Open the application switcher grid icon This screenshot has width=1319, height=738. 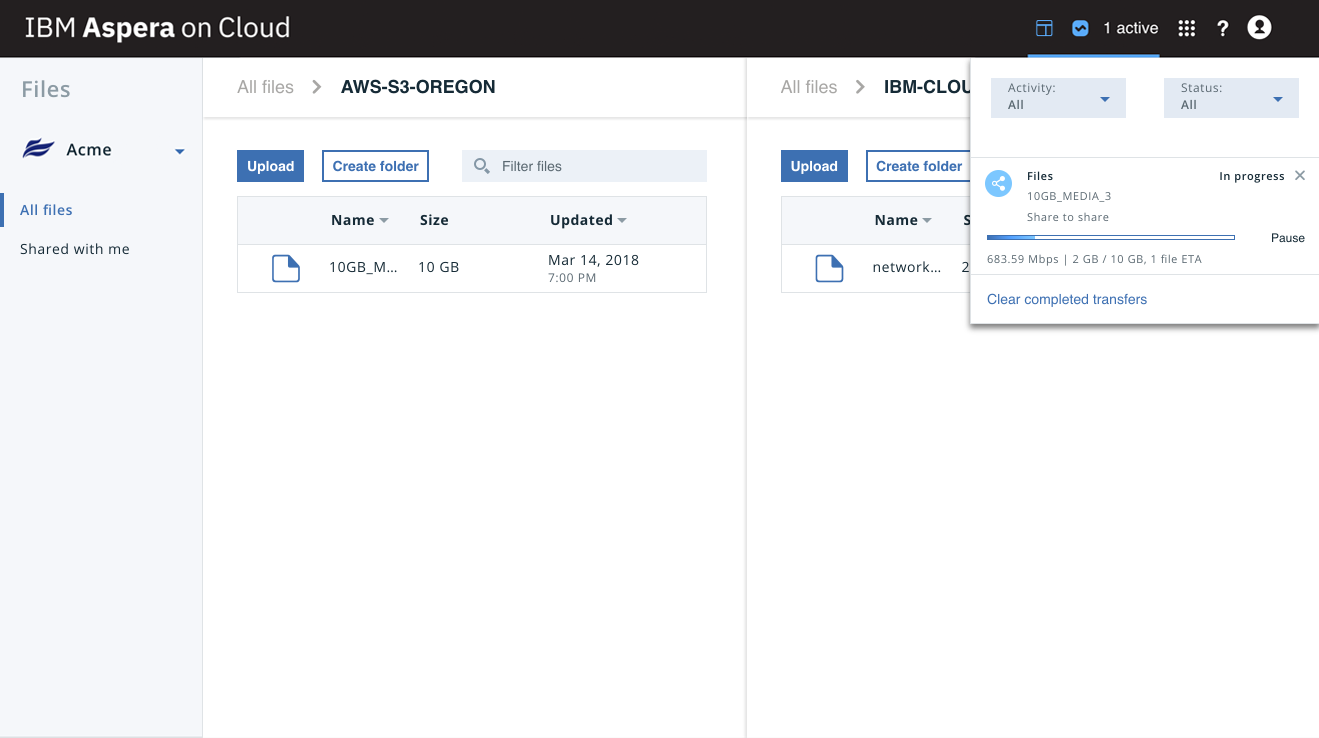(x=1186, y=28)
